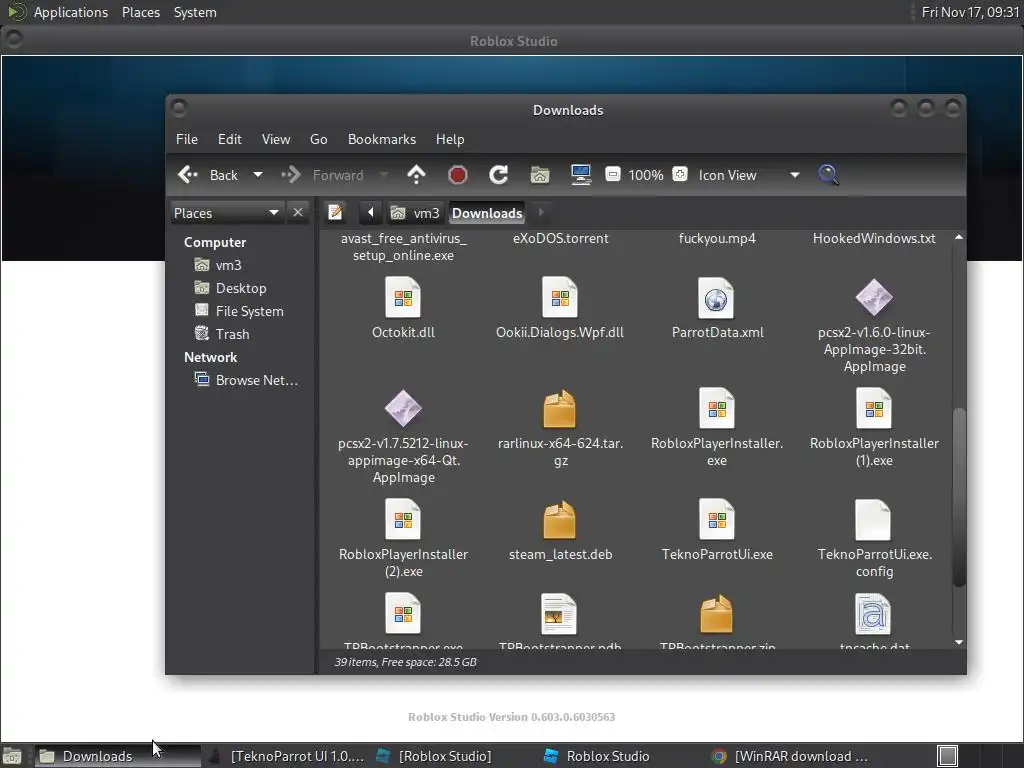Select the Octokit.dll file icon
Screen dimensions: 1024x768
(x=403, y=298)
